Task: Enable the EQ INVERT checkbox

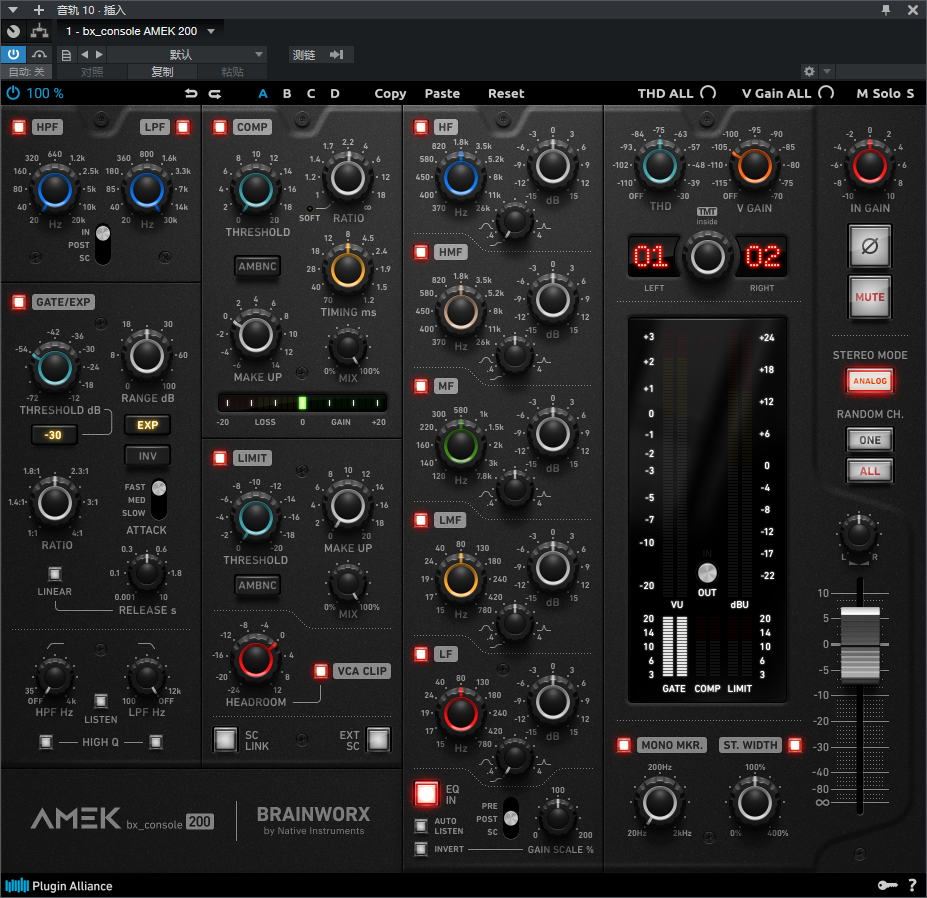Action: pos(420,849)
